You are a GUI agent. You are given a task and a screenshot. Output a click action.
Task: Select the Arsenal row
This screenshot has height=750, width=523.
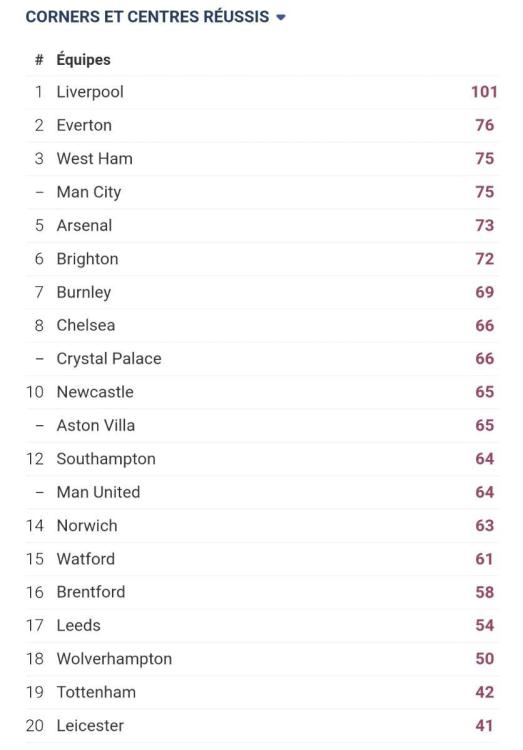(262, 225)
